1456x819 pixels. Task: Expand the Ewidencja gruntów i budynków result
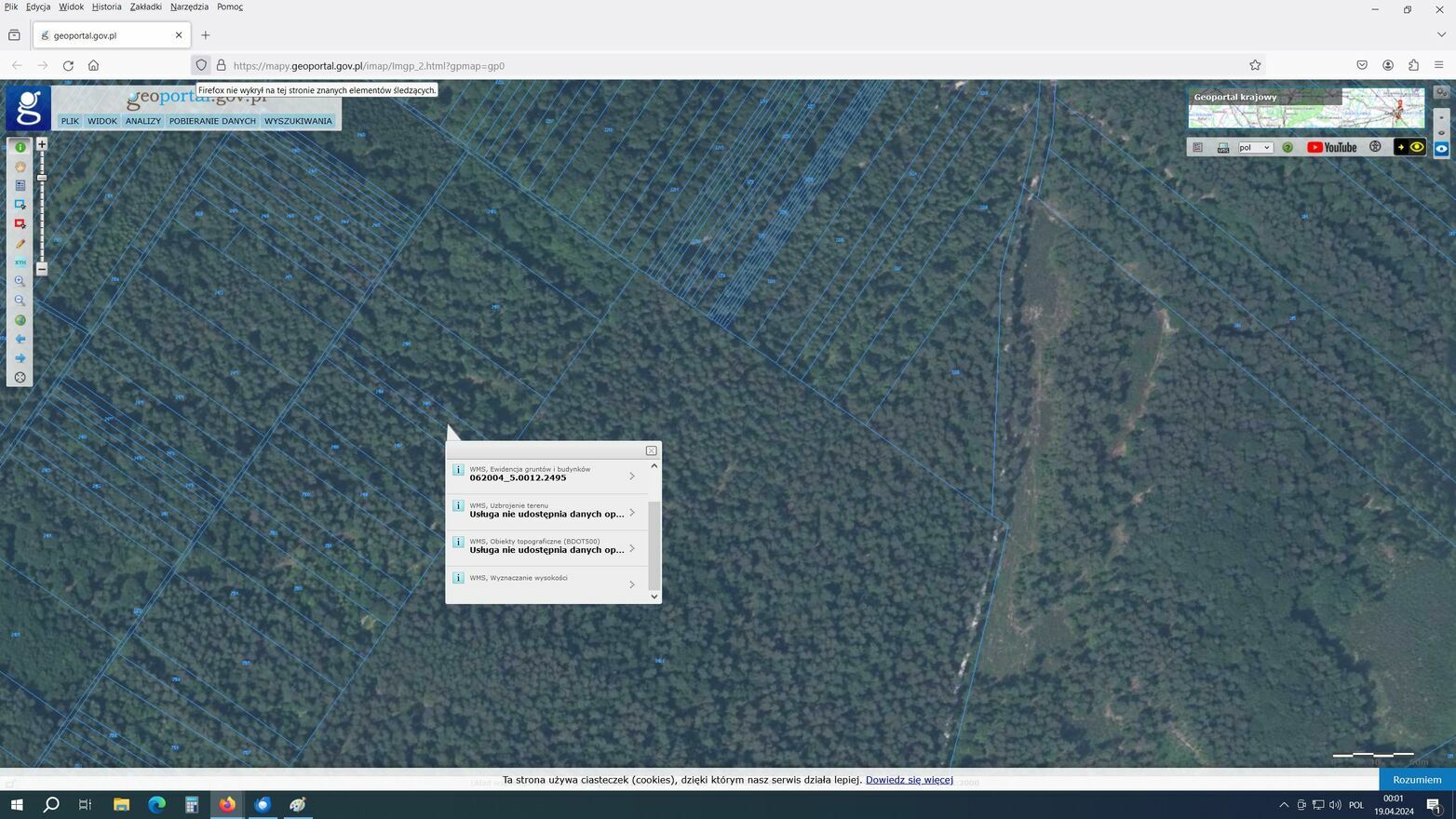pyautogui.click(x=547, y=475)
